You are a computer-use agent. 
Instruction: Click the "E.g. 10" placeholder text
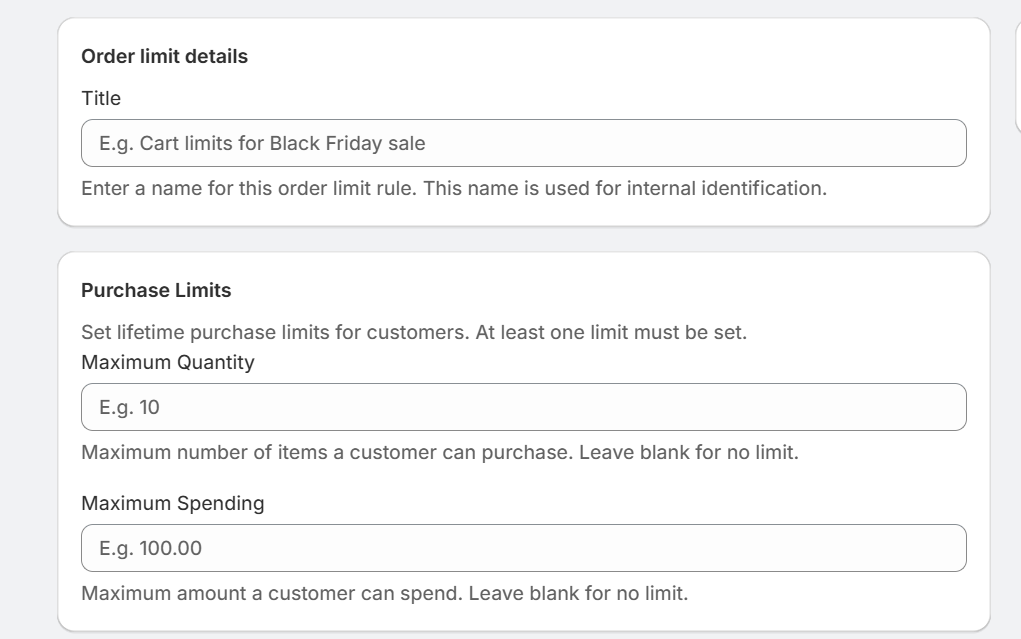(129, 407)
